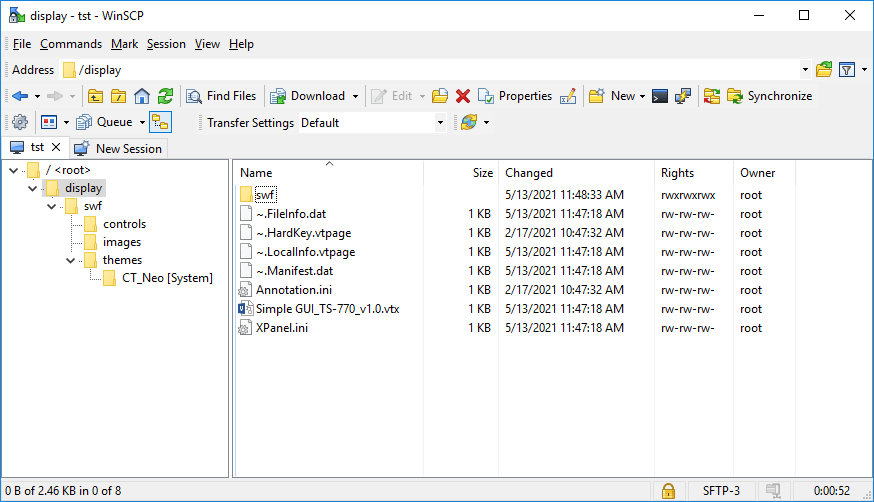The image size is (874, 502).
Task: Click the Synchronize button
Action: tap(770, 96)
